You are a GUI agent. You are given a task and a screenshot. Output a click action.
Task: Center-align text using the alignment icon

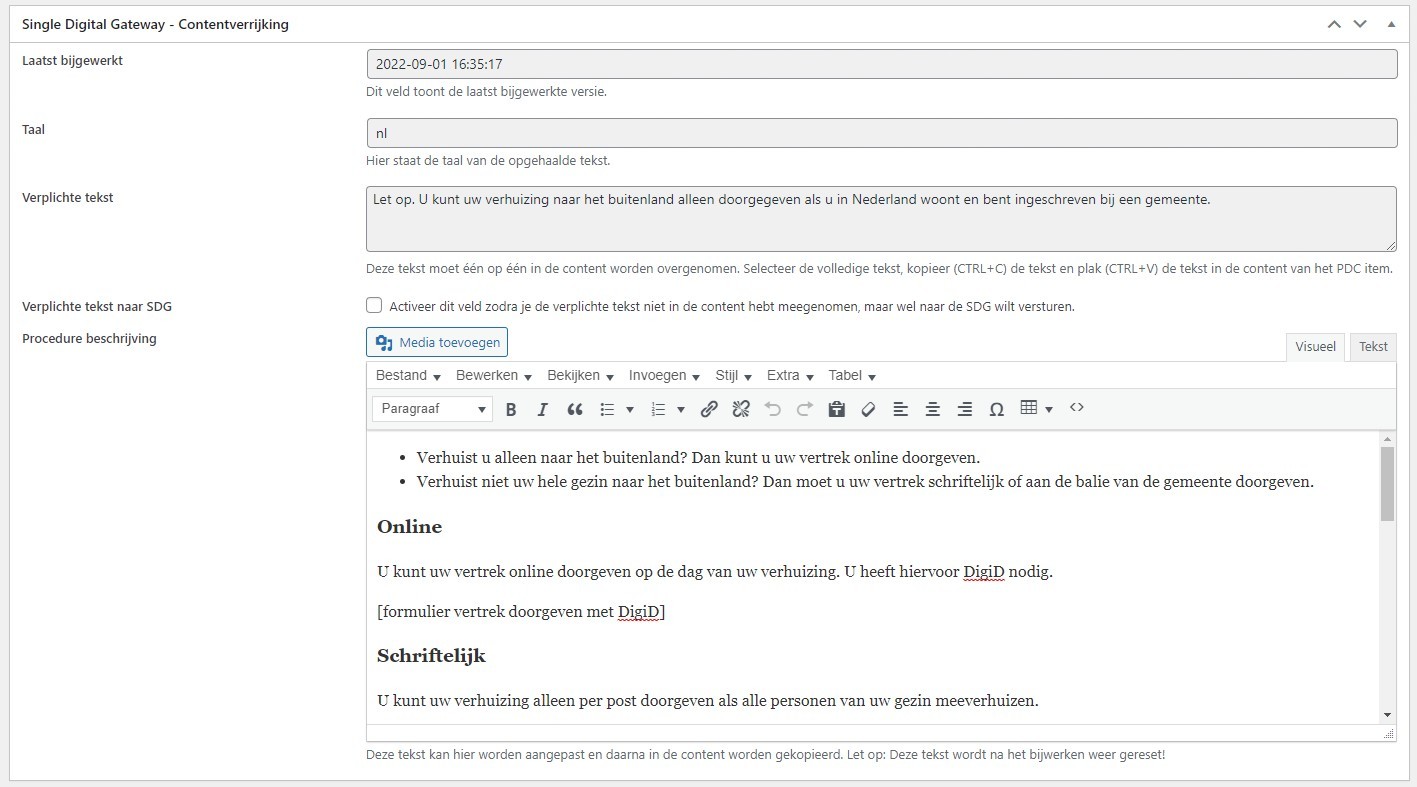932,408
